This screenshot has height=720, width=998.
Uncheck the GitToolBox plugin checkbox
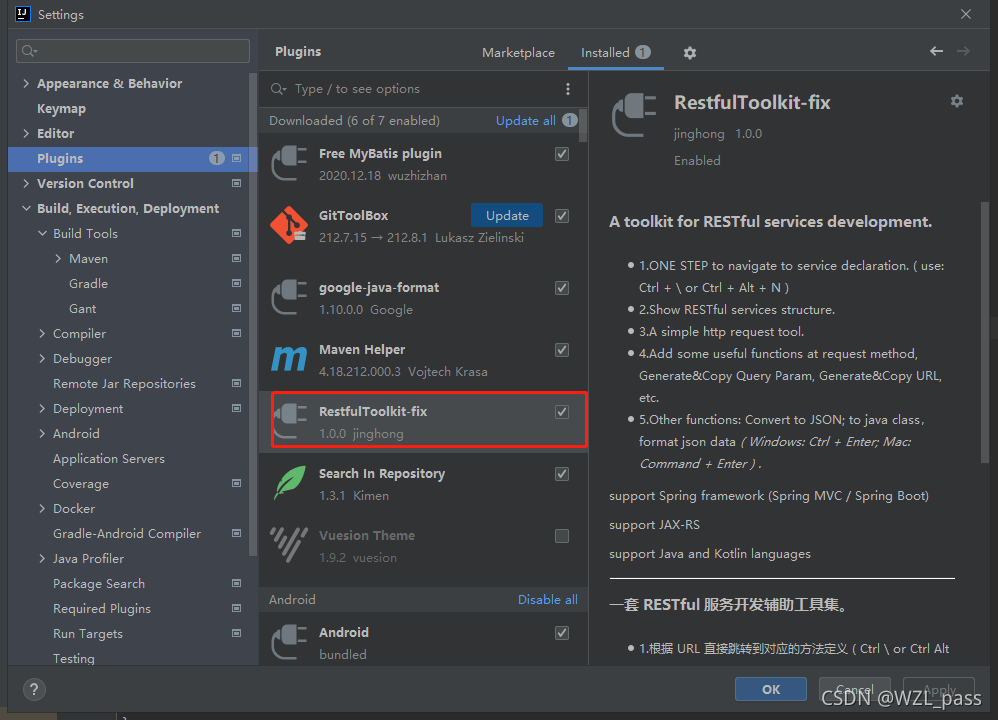[x=562, y=216]
